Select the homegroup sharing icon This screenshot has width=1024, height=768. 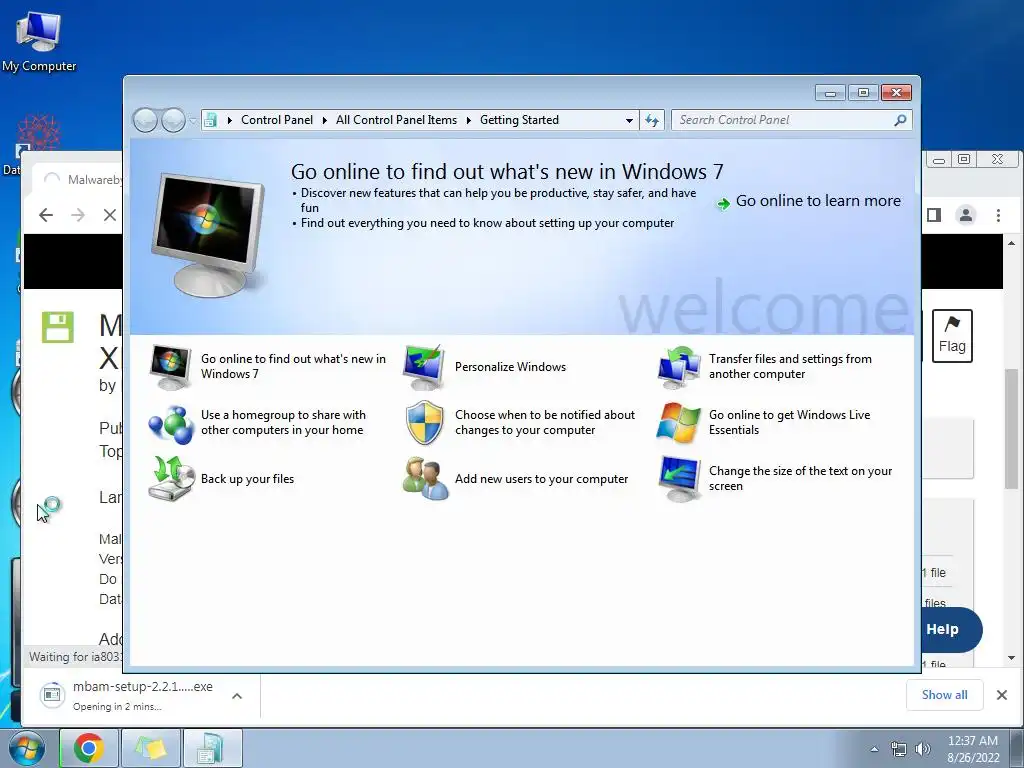[170, 423]
